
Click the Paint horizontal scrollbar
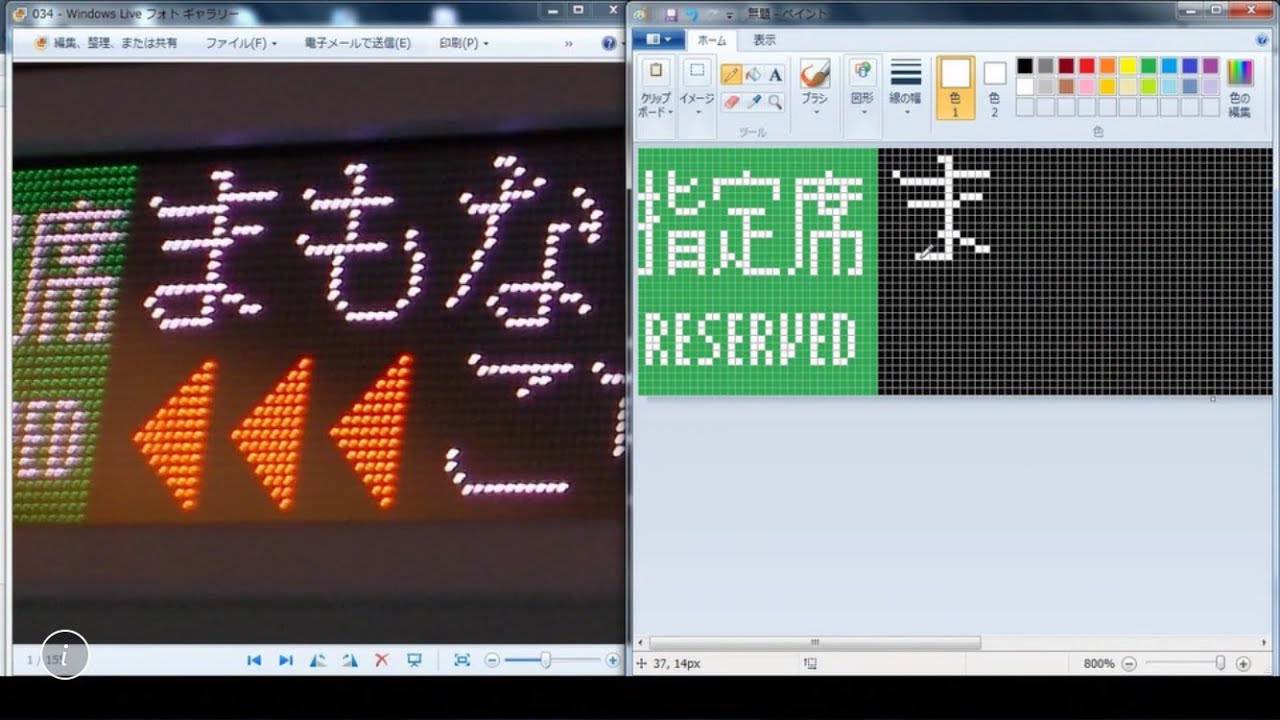(815, 643)
